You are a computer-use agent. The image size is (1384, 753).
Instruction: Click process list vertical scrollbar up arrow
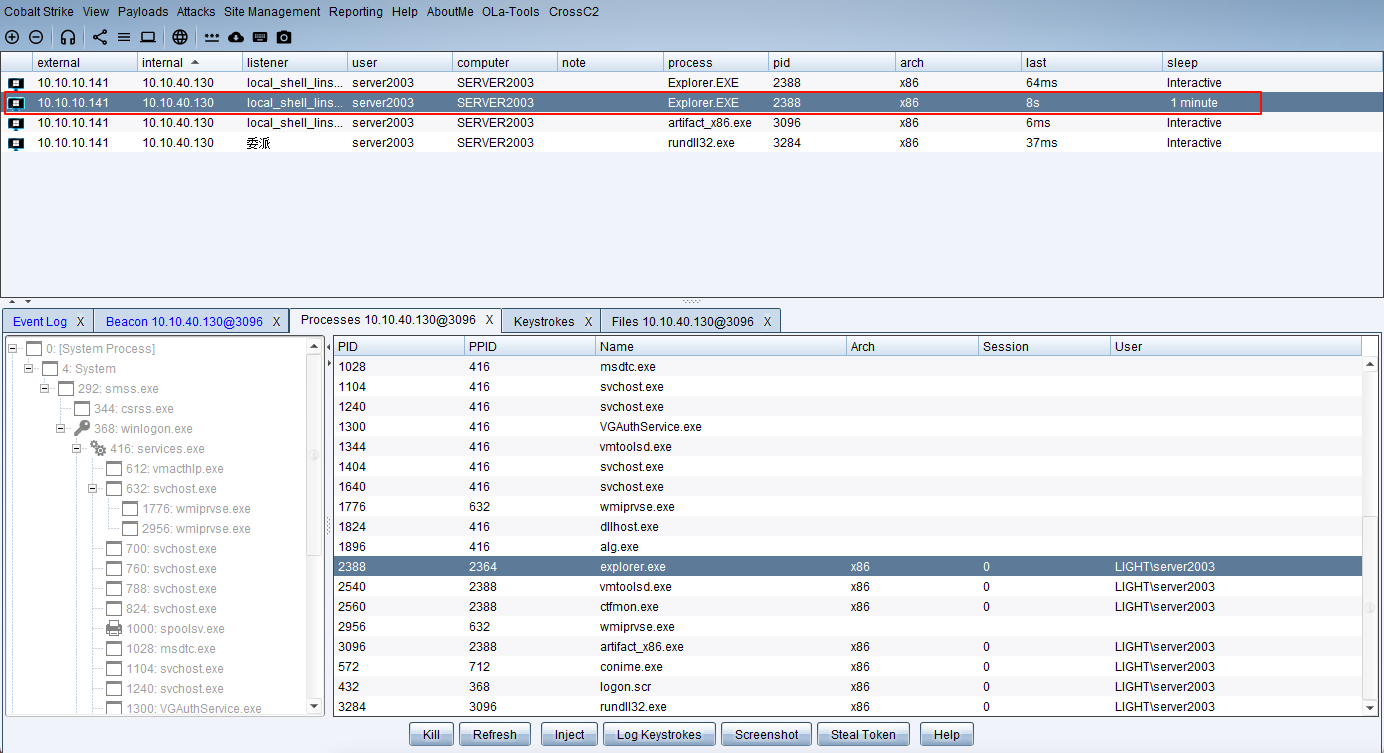[1370, 365]
